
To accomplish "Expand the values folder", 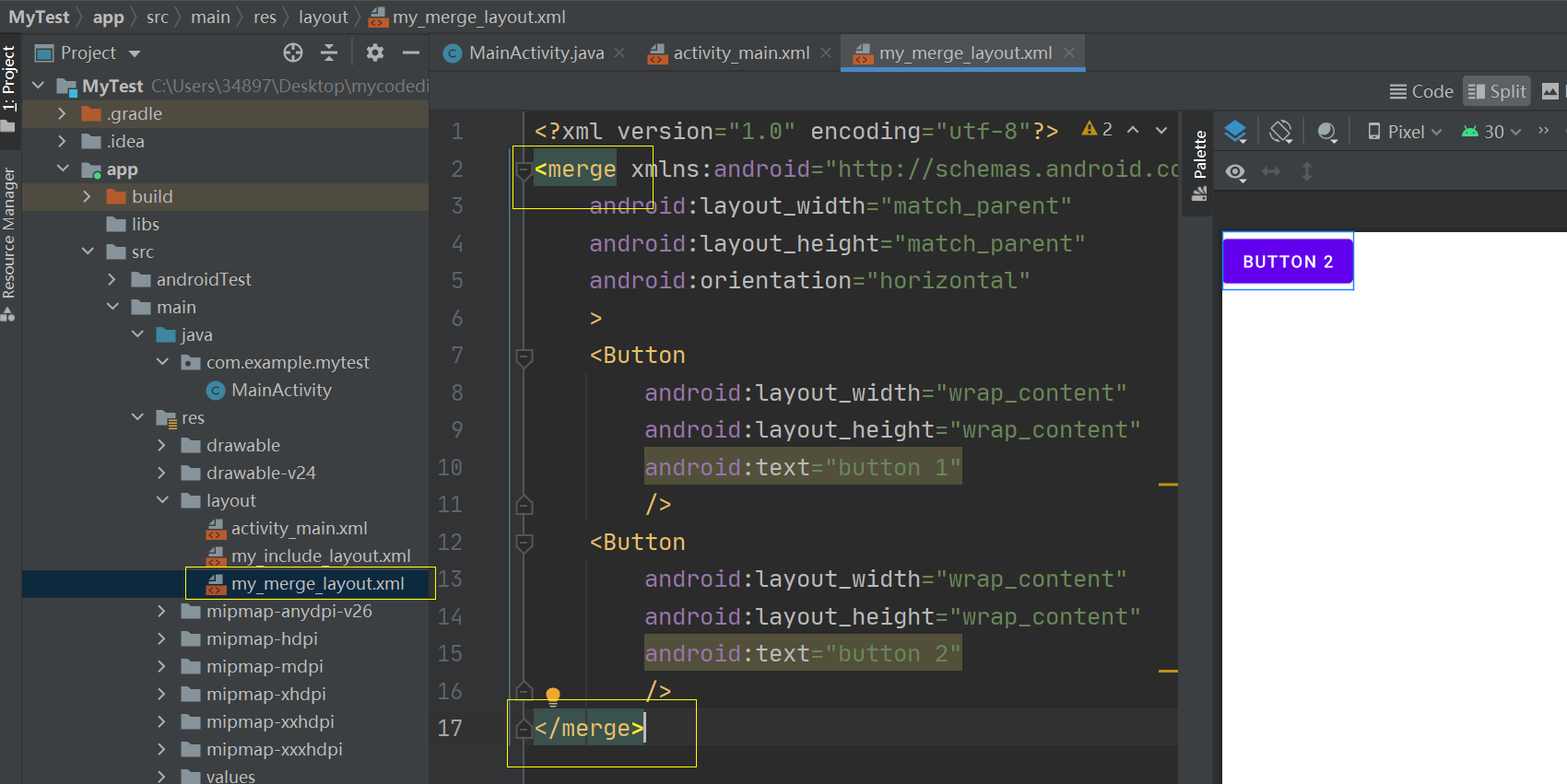I will click(x=161, y=777).
